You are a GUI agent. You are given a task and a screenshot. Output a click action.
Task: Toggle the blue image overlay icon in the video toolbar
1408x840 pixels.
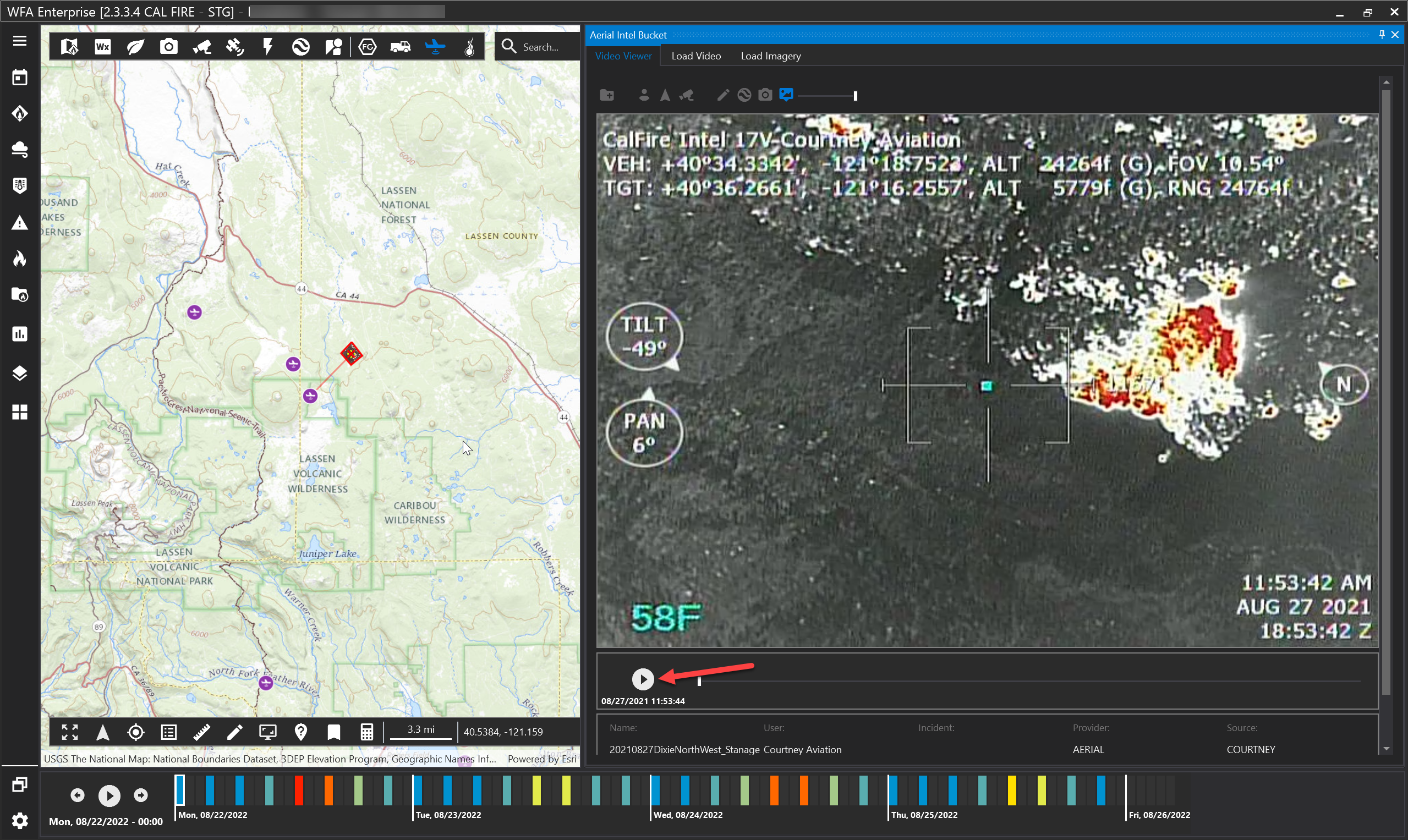[786, 95]
